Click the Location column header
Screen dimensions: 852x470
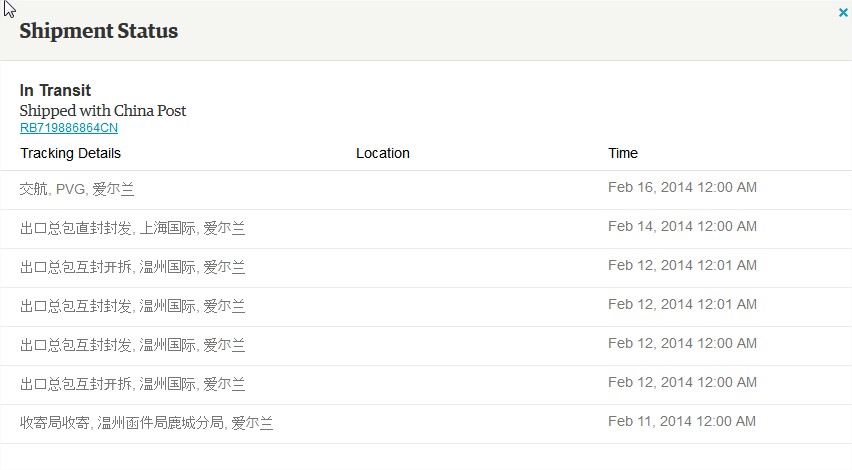tap(383, 153)
